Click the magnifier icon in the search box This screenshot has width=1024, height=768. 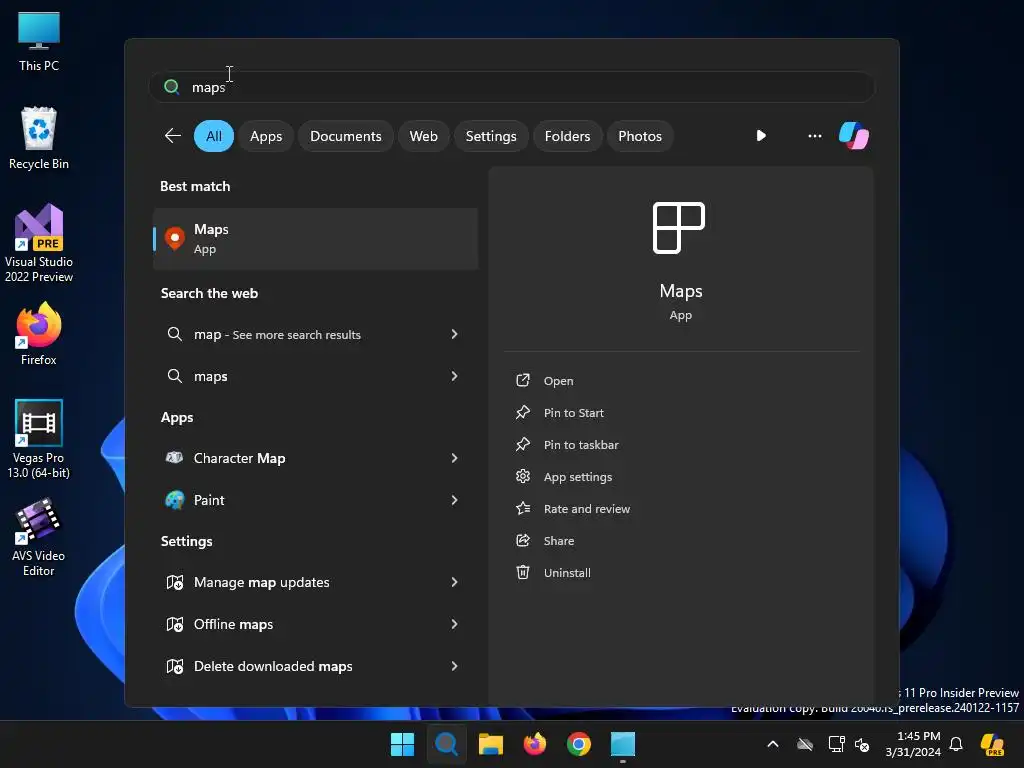tap(172, 87)
